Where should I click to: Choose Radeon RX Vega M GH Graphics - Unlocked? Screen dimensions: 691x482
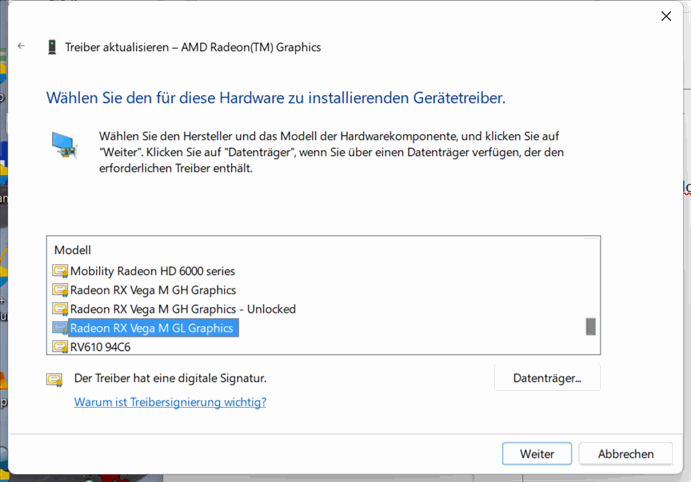[182, 309]
